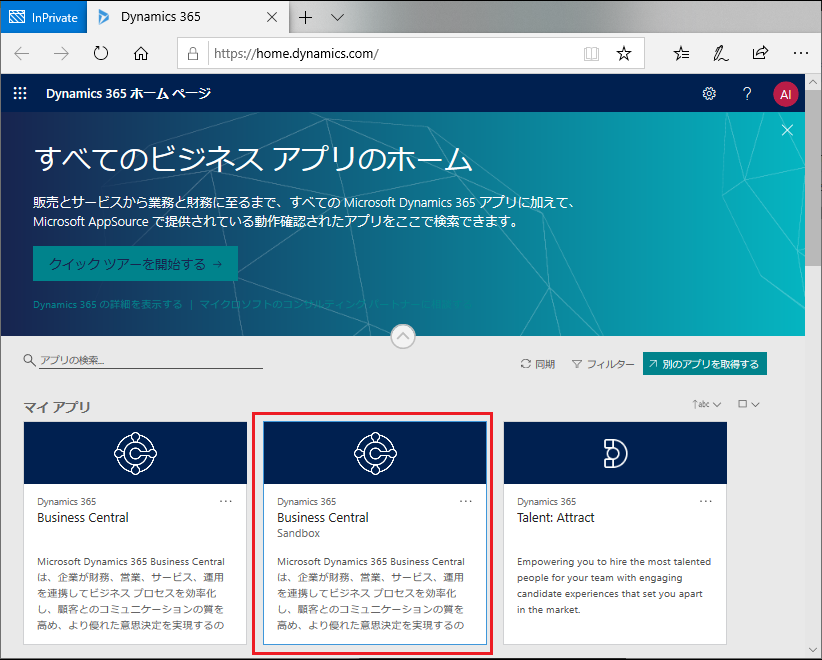The height and width of the screenshot is (660, 822).
Task: Click the Talent: Attract title text
Action: click(556, 517)
